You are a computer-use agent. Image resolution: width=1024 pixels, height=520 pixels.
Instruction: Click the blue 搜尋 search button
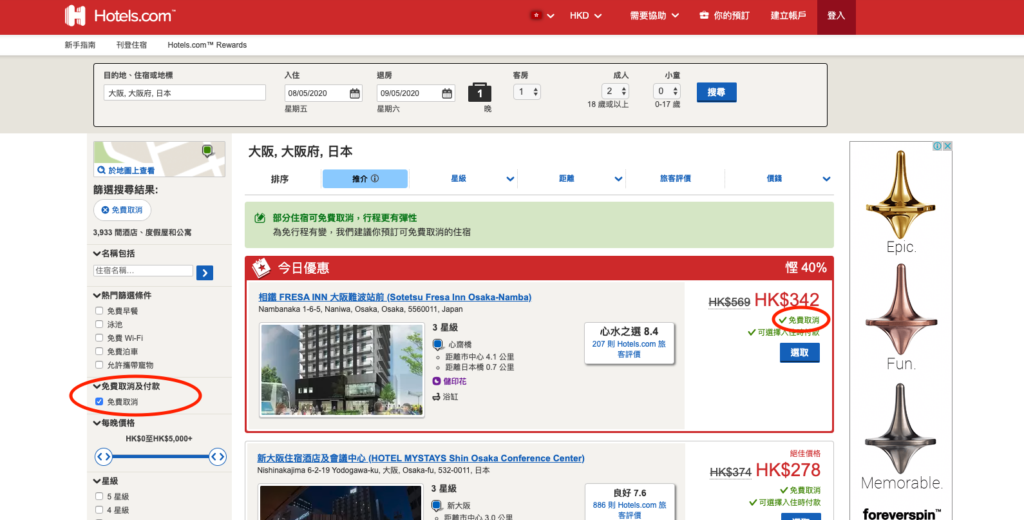click(716, 92)
